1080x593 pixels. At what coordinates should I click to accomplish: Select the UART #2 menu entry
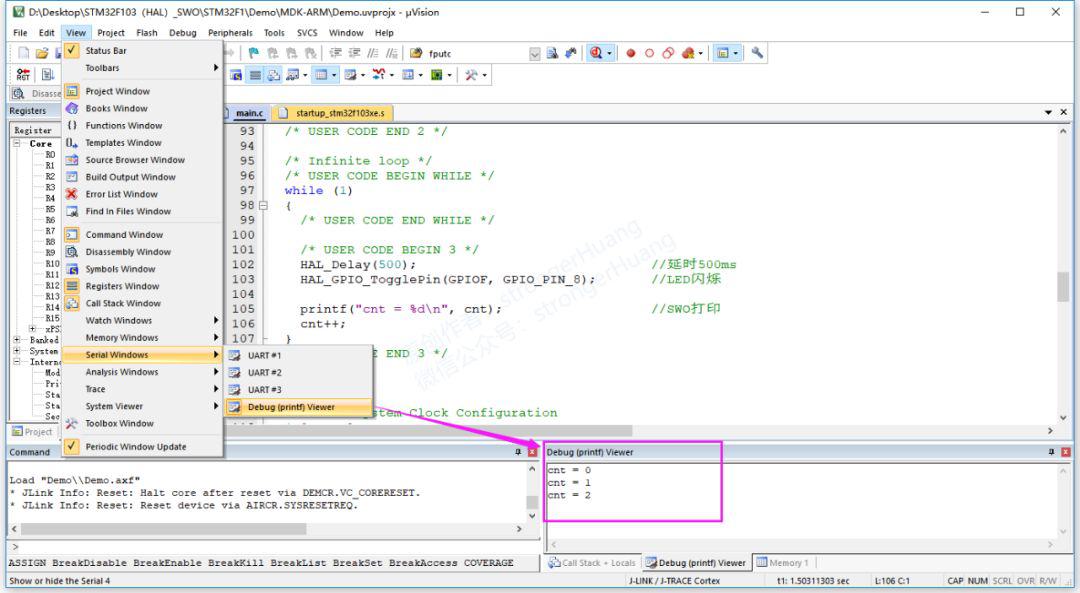click(299, 373)
